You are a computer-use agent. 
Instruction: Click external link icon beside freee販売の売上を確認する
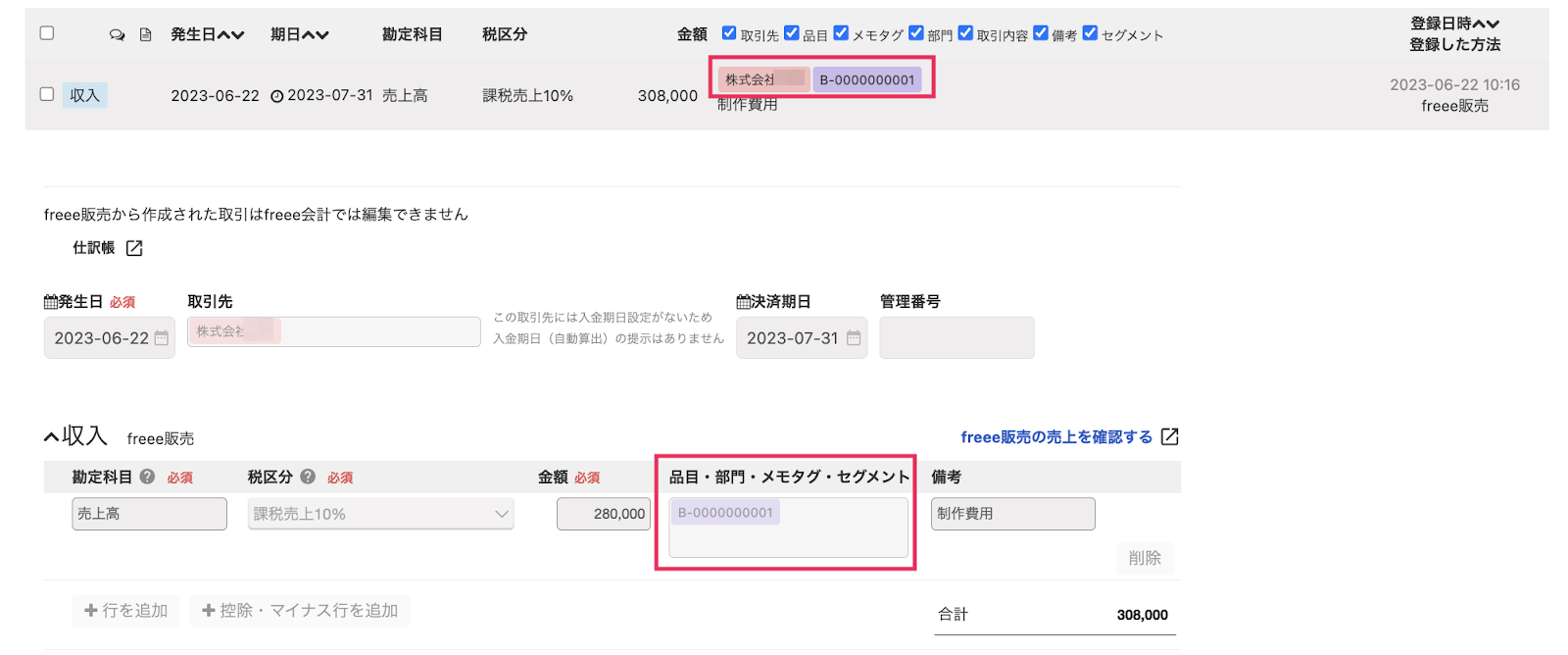(1169, 436)
